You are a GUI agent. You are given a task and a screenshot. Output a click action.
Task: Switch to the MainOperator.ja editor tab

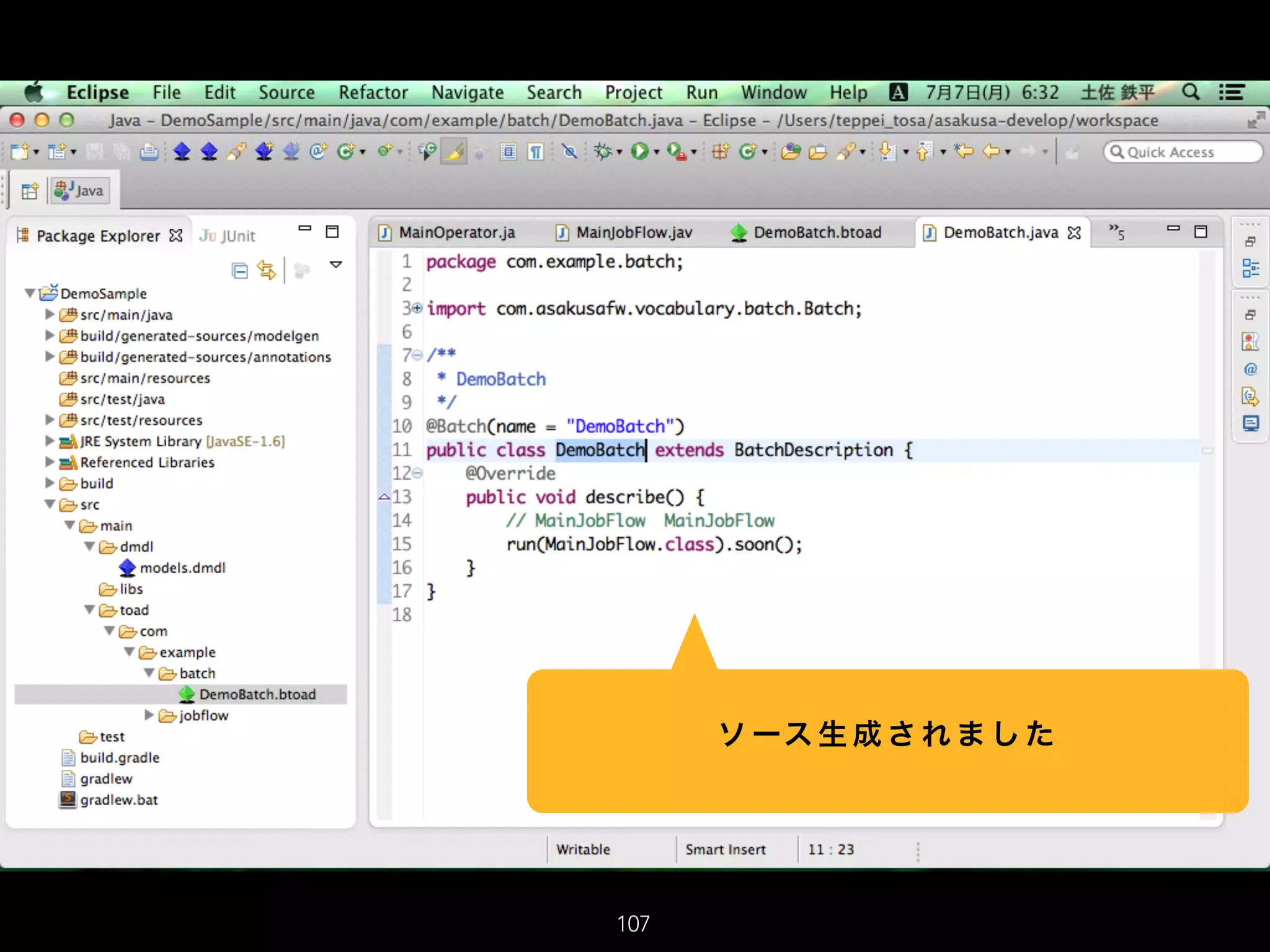point(447,232)
